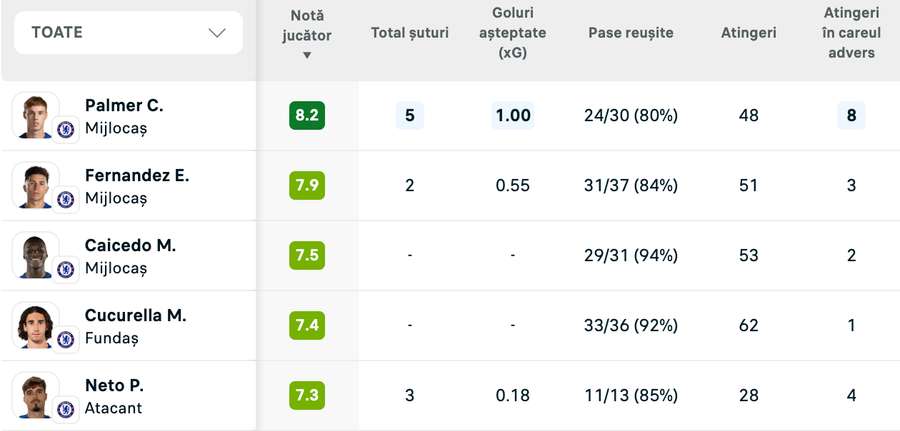
Task: Sort by Total șuturi column
Action: [x=409, y=33]
